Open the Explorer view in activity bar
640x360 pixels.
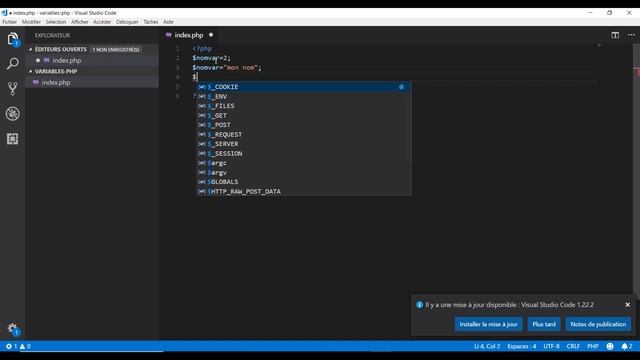pyautogui.click(x=13, y=39)
